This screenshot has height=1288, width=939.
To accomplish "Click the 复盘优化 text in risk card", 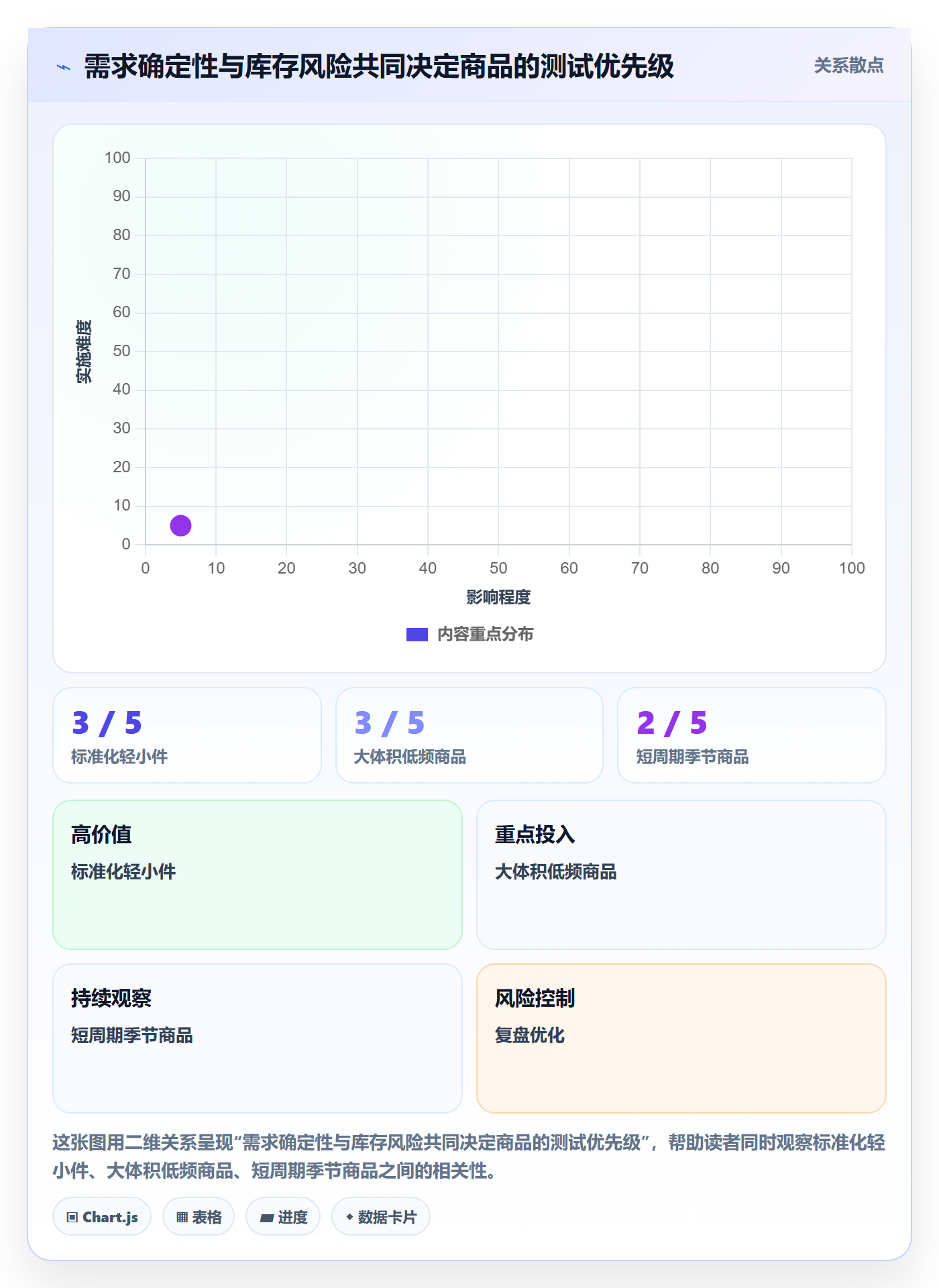I will point(530,1035).
